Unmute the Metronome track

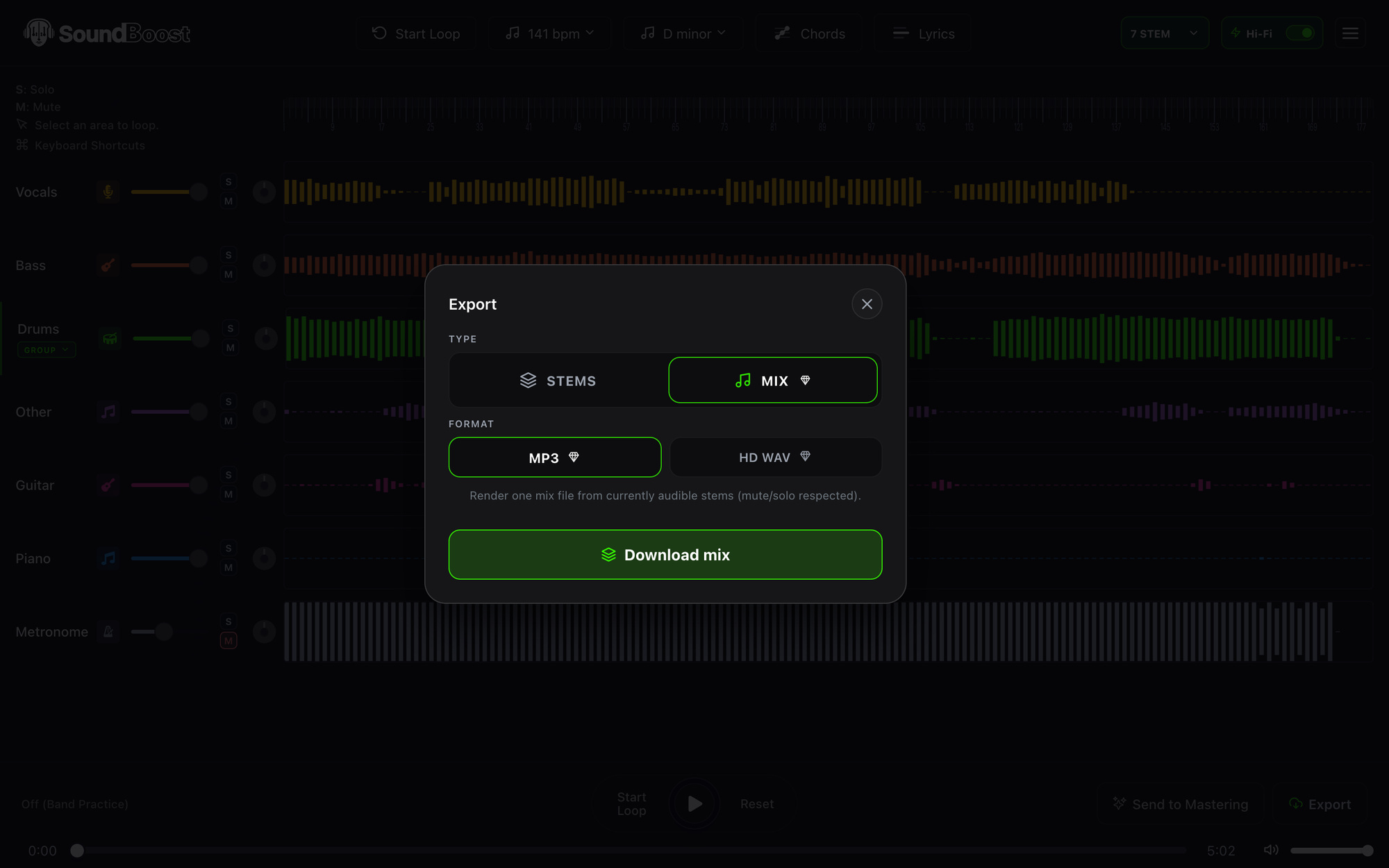[228, 641]
